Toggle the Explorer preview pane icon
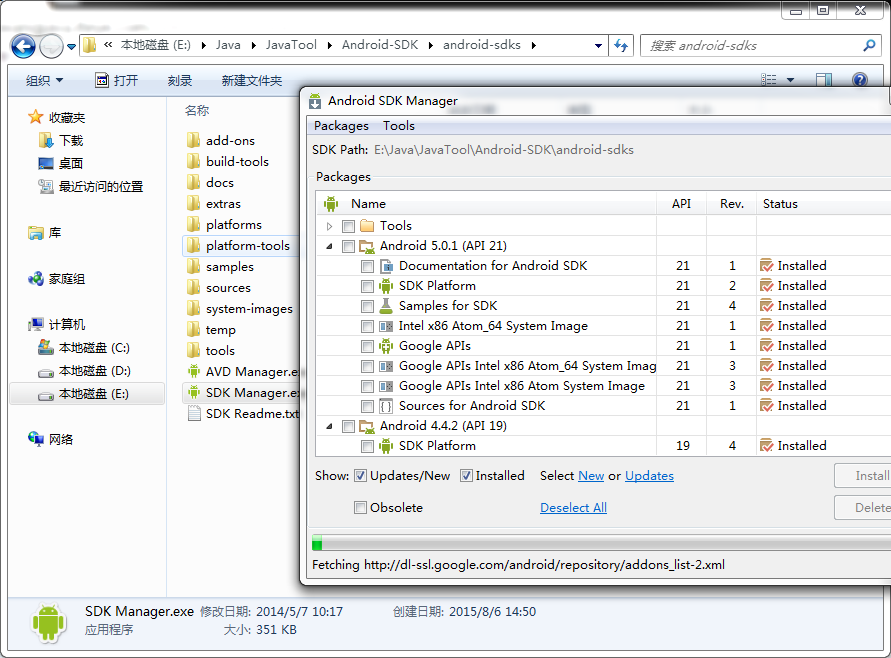Screen dimensions: 891x658 824,80
